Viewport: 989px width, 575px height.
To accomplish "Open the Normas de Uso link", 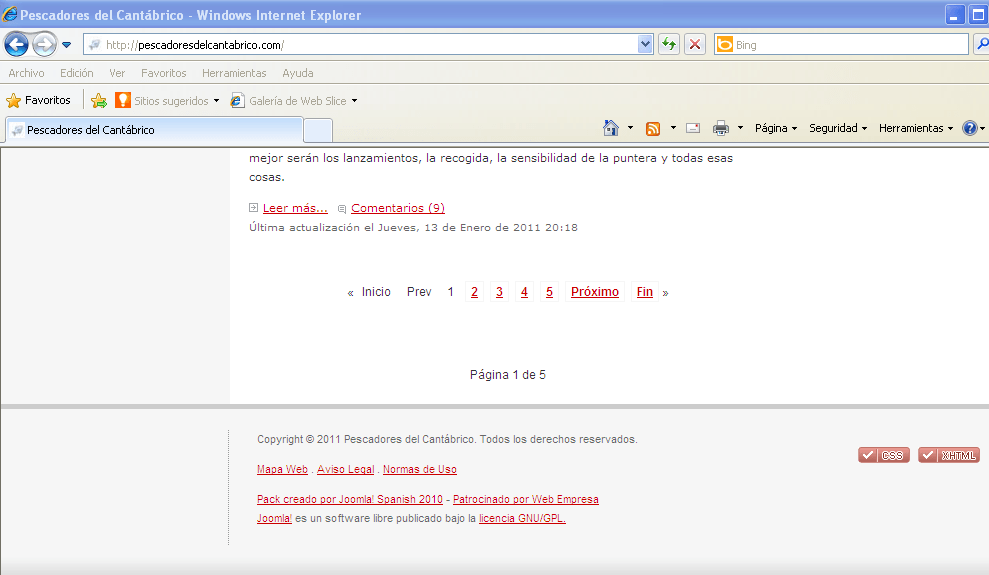I will (x=419, y=469).
